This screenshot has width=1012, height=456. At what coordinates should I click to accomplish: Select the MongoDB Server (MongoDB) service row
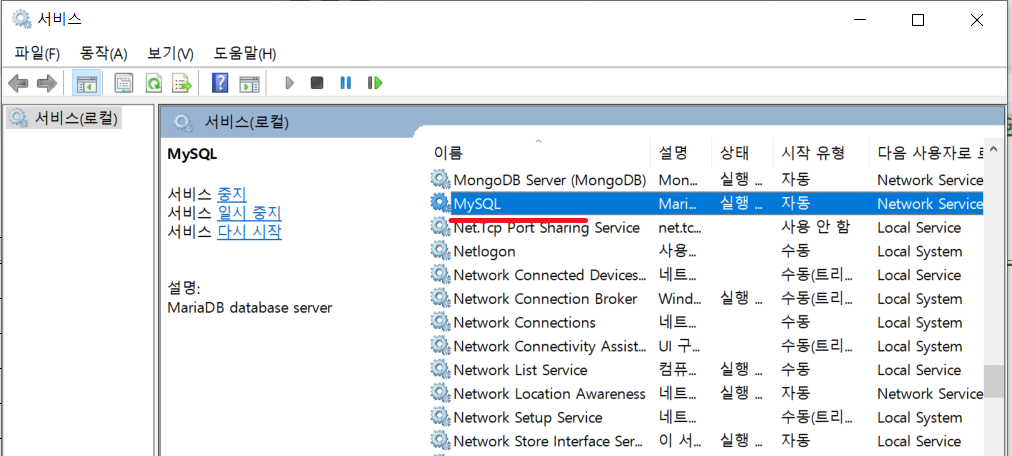706,180
